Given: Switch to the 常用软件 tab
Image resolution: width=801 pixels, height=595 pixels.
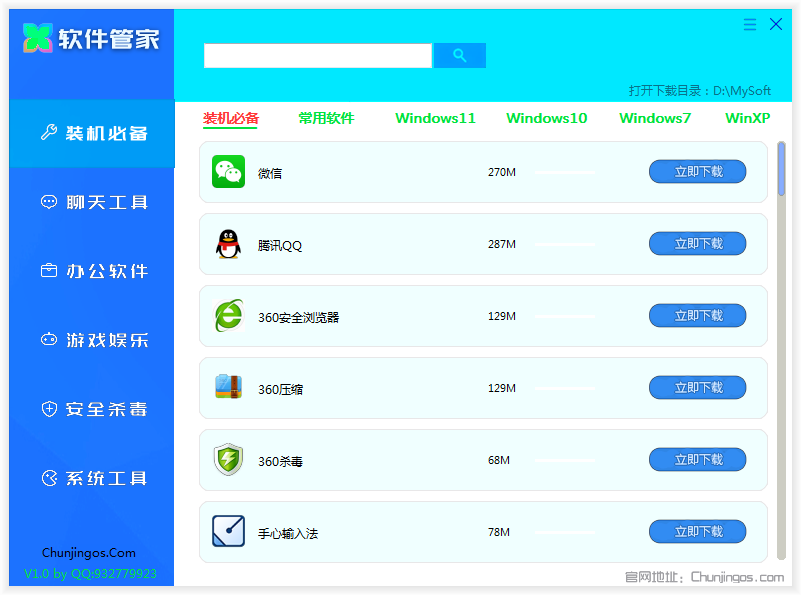Looking at the screenshot, I should point(326,118).
